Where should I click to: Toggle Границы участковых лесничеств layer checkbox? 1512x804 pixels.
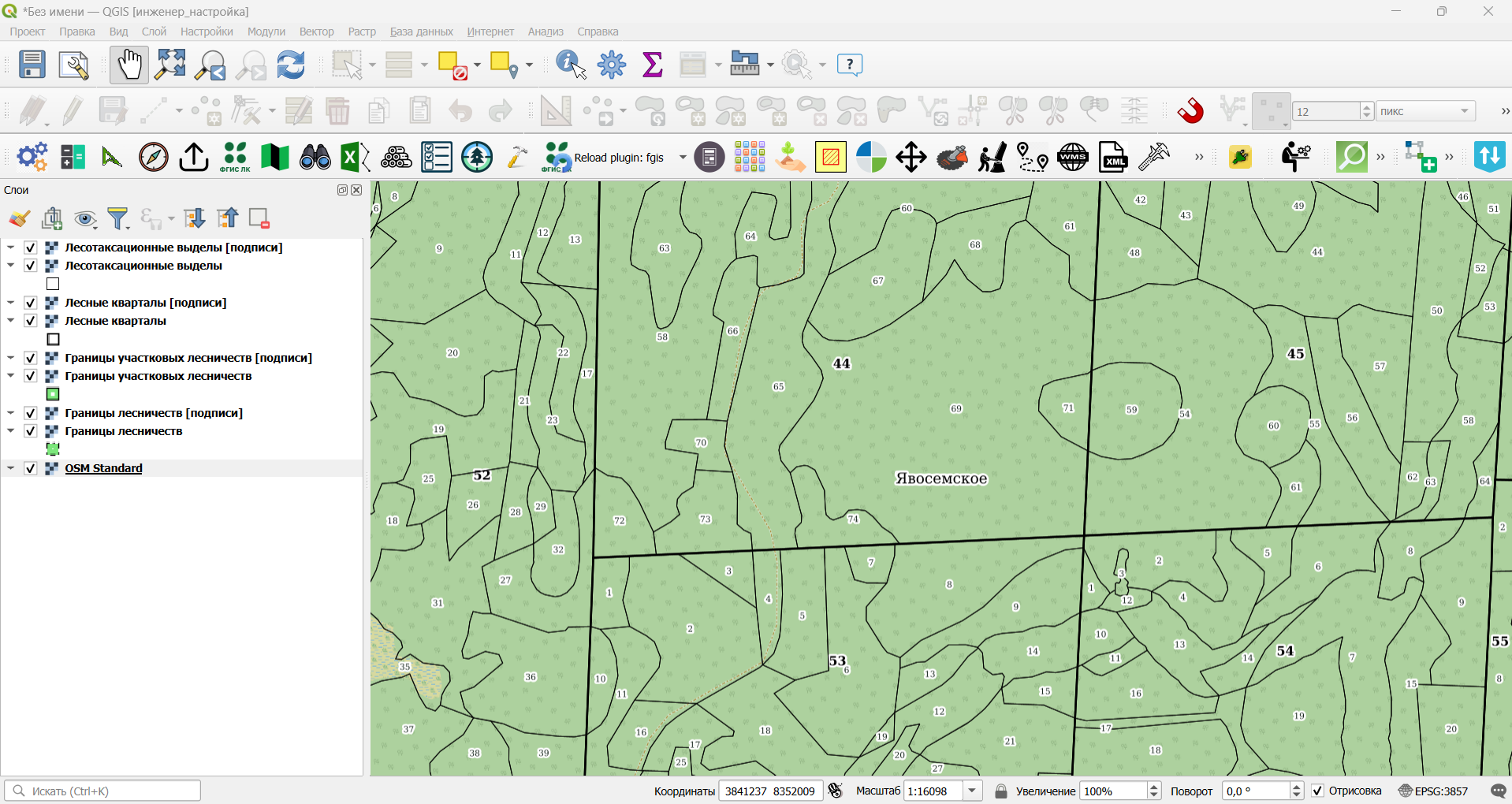[x=31, y=376]
